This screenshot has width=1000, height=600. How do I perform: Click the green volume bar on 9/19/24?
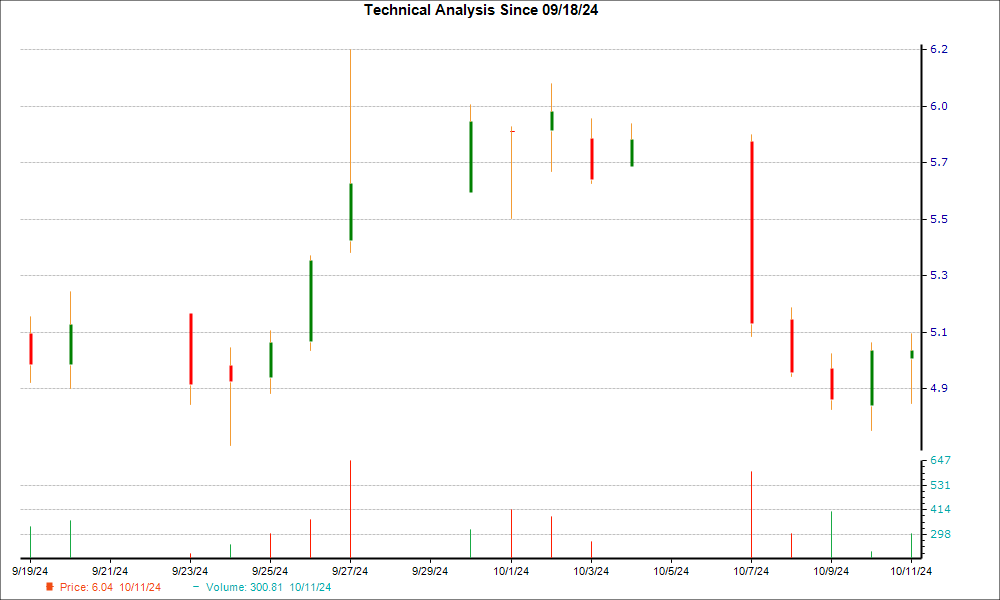point(30,542)
